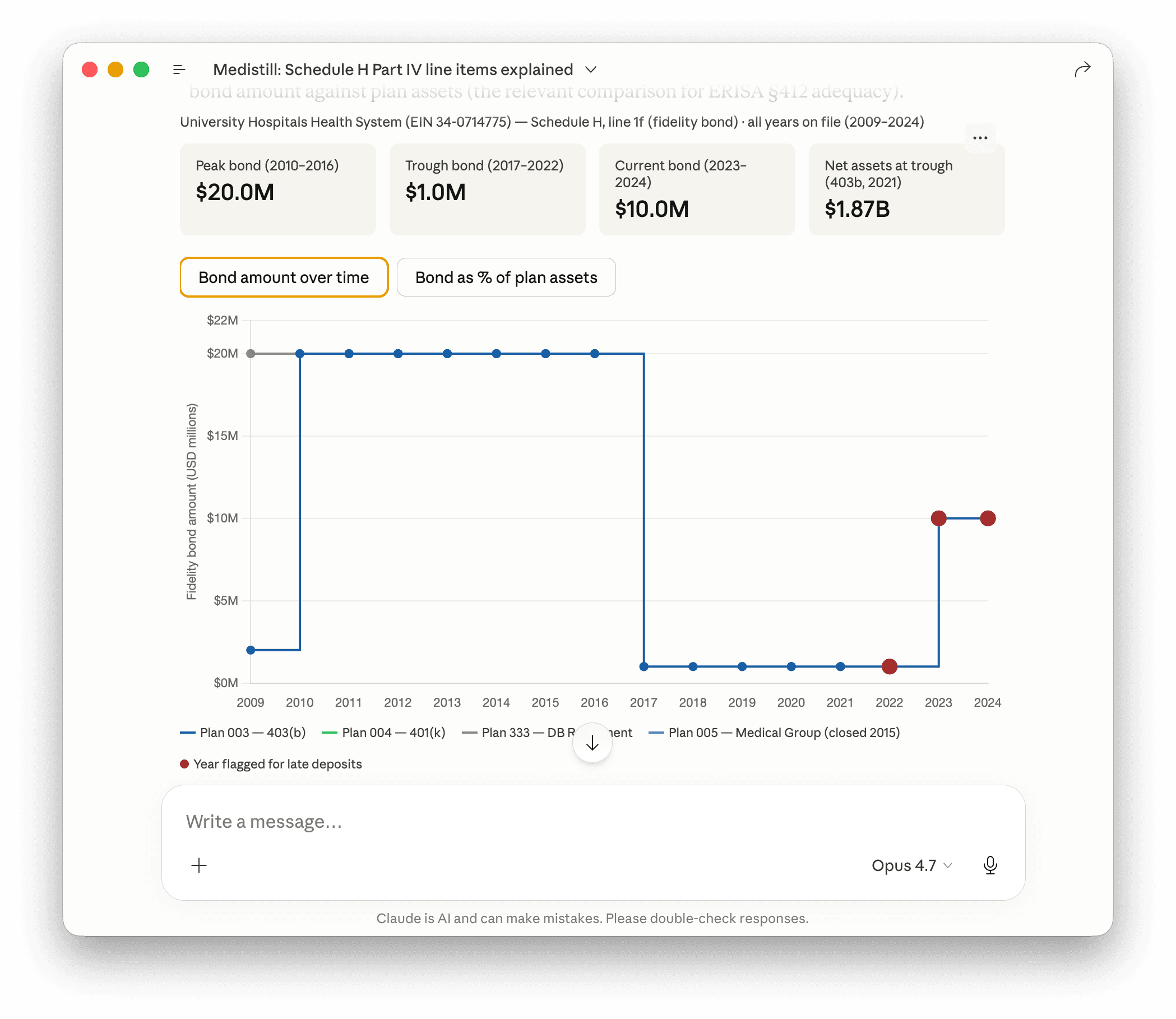Click the Peak bond $20.0M card
Viewport: 1176px width, 1019px height.
(278, 189)
